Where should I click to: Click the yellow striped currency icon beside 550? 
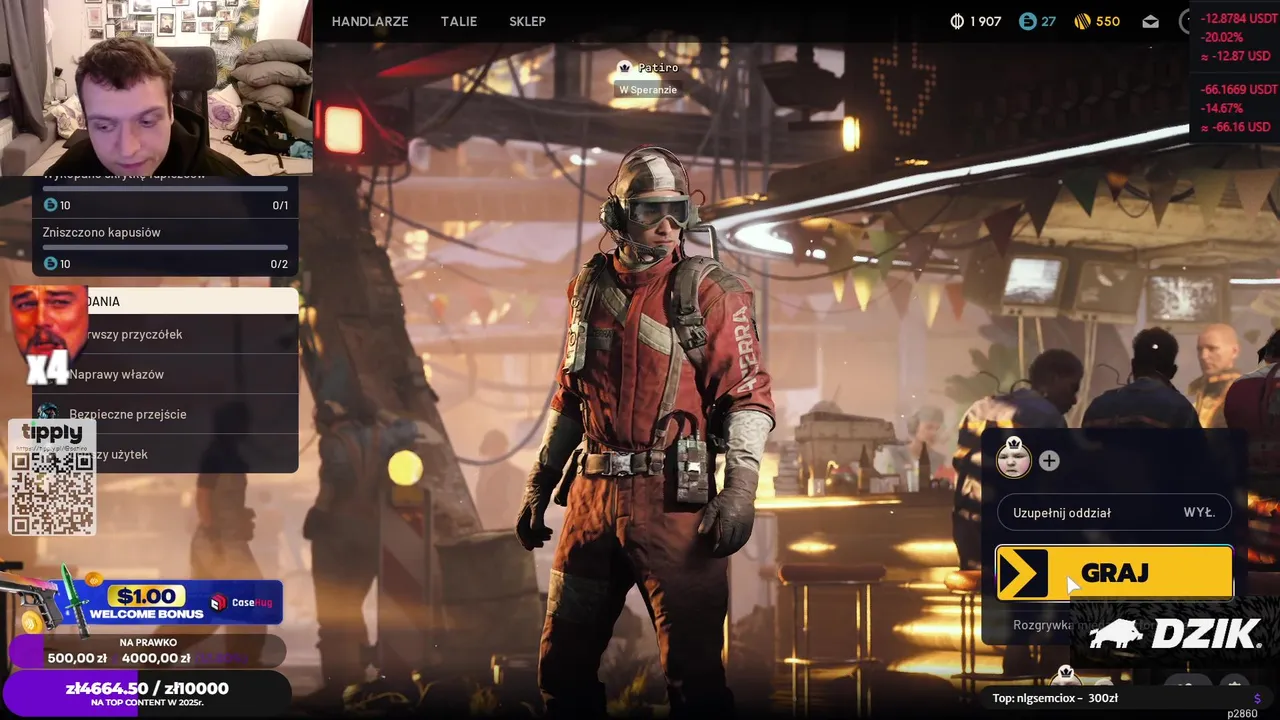point(1082,21)
